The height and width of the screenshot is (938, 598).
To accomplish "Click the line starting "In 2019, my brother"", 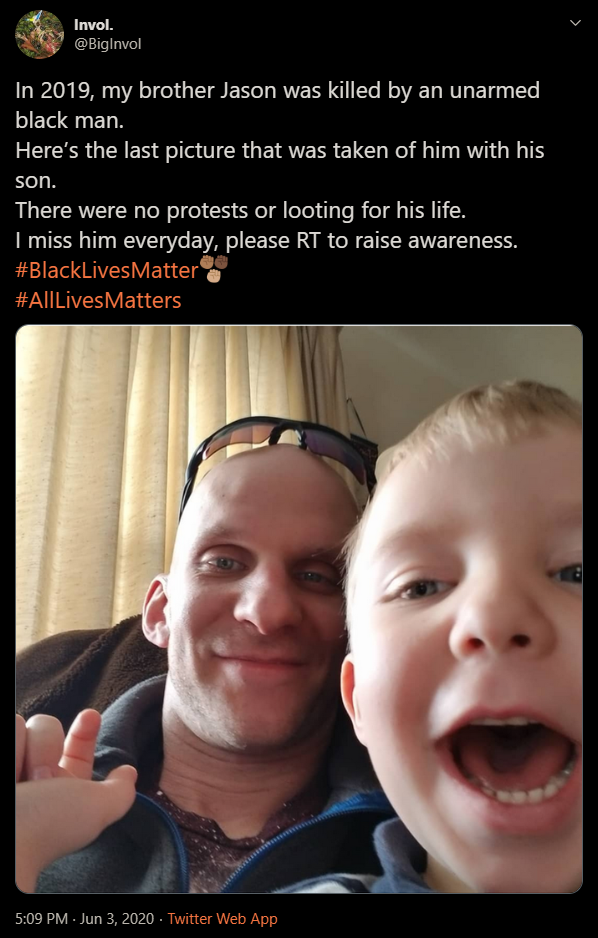I will pyautogui.click(x=277, y=91).
